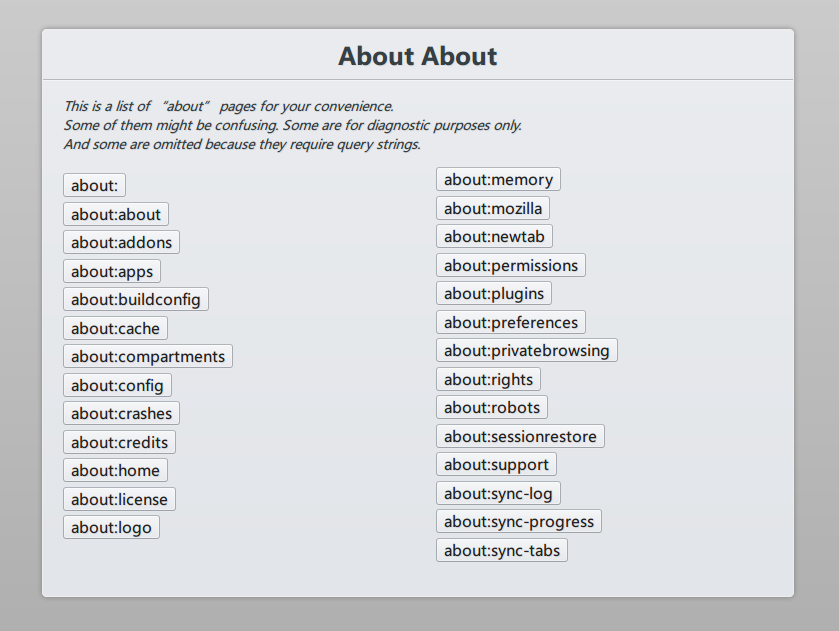The image size is (839, 631).
Task: Open the about:addons link
Action: (x=121, y=242)
